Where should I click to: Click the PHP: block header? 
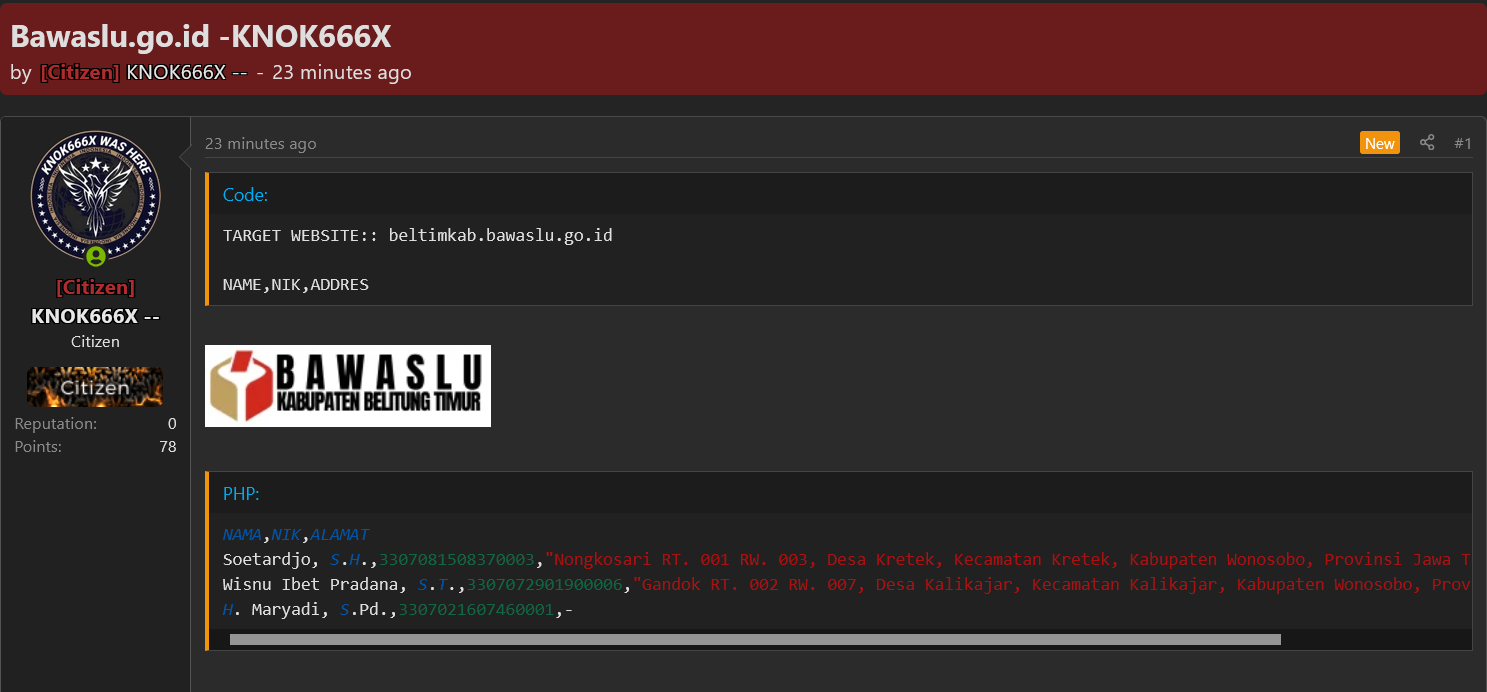click(839, 493)
